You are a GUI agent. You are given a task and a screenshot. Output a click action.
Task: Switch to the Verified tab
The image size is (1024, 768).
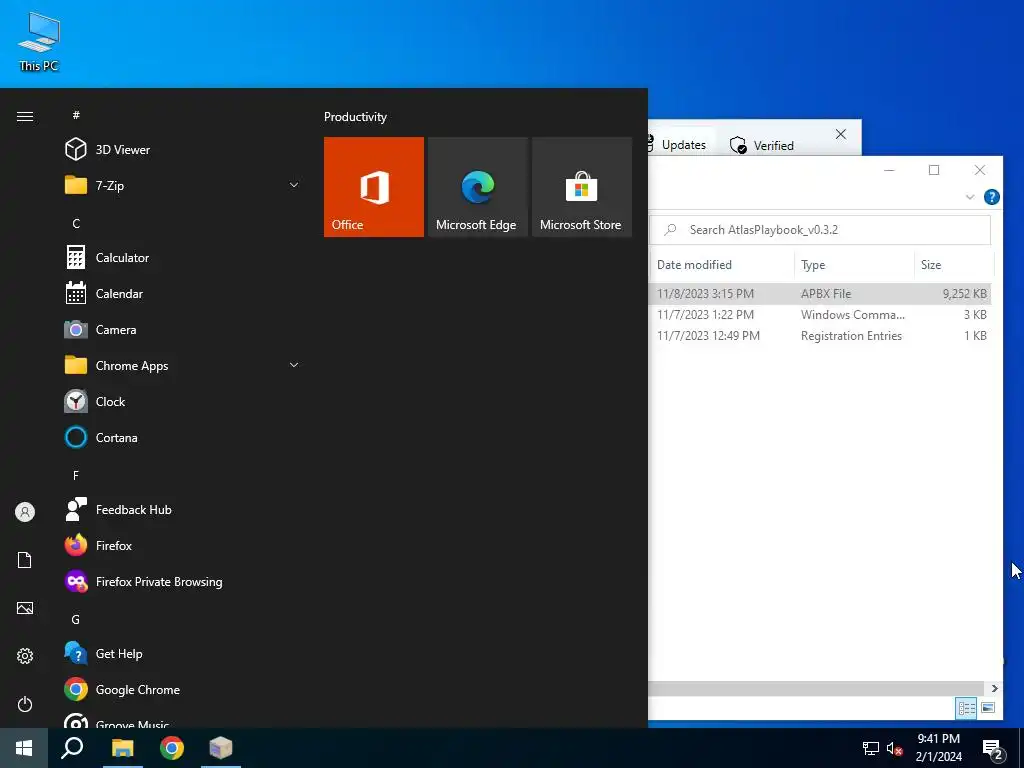click(x=762, y=145)
